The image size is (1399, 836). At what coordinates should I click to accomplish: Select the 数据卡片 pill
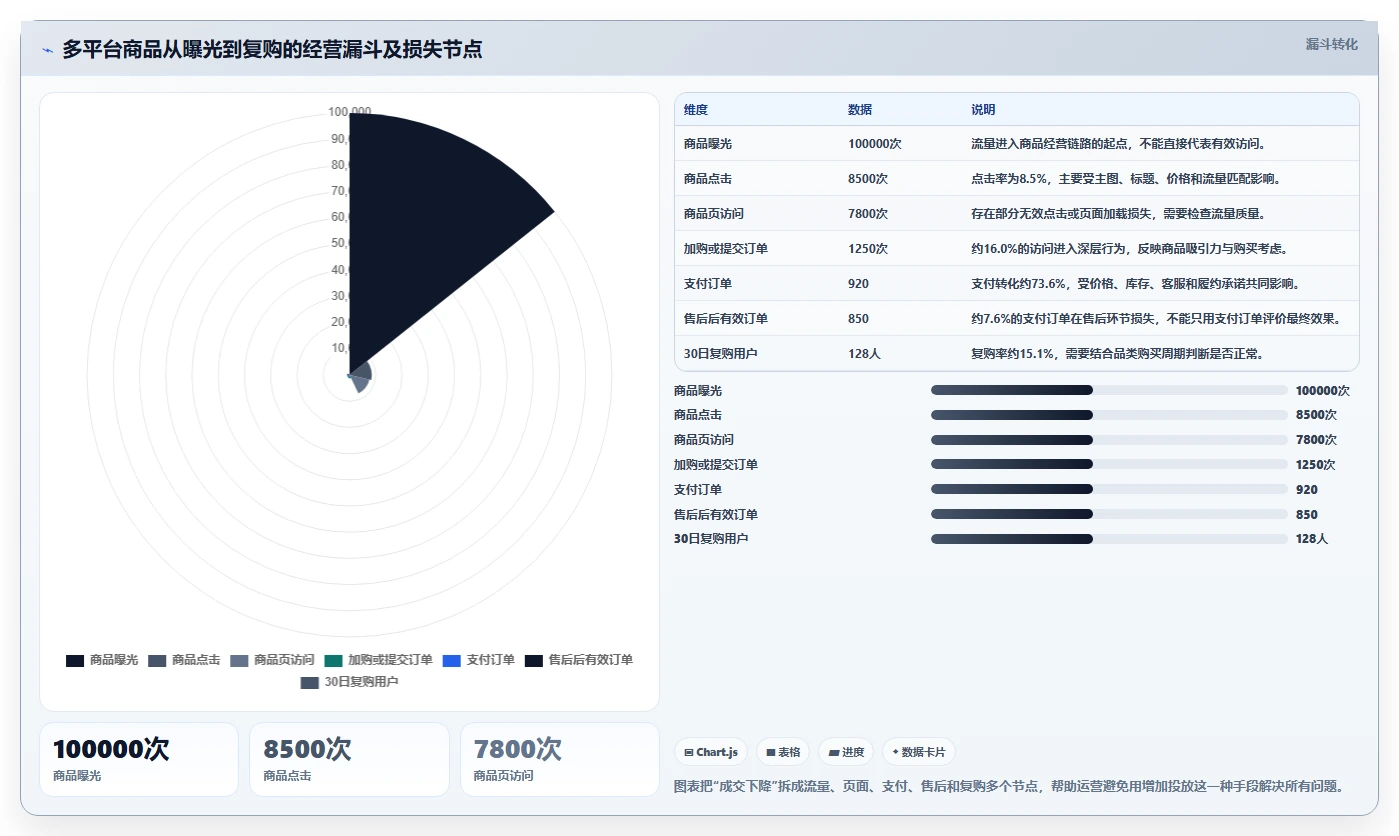tap(918, 752)
